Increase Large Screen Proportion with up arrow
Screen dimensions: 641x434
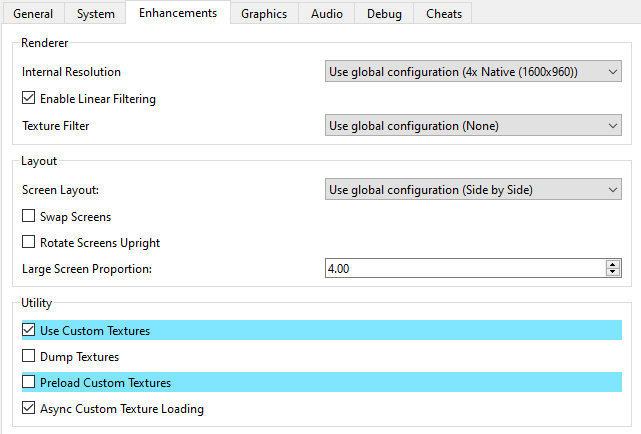pos(612,264)
